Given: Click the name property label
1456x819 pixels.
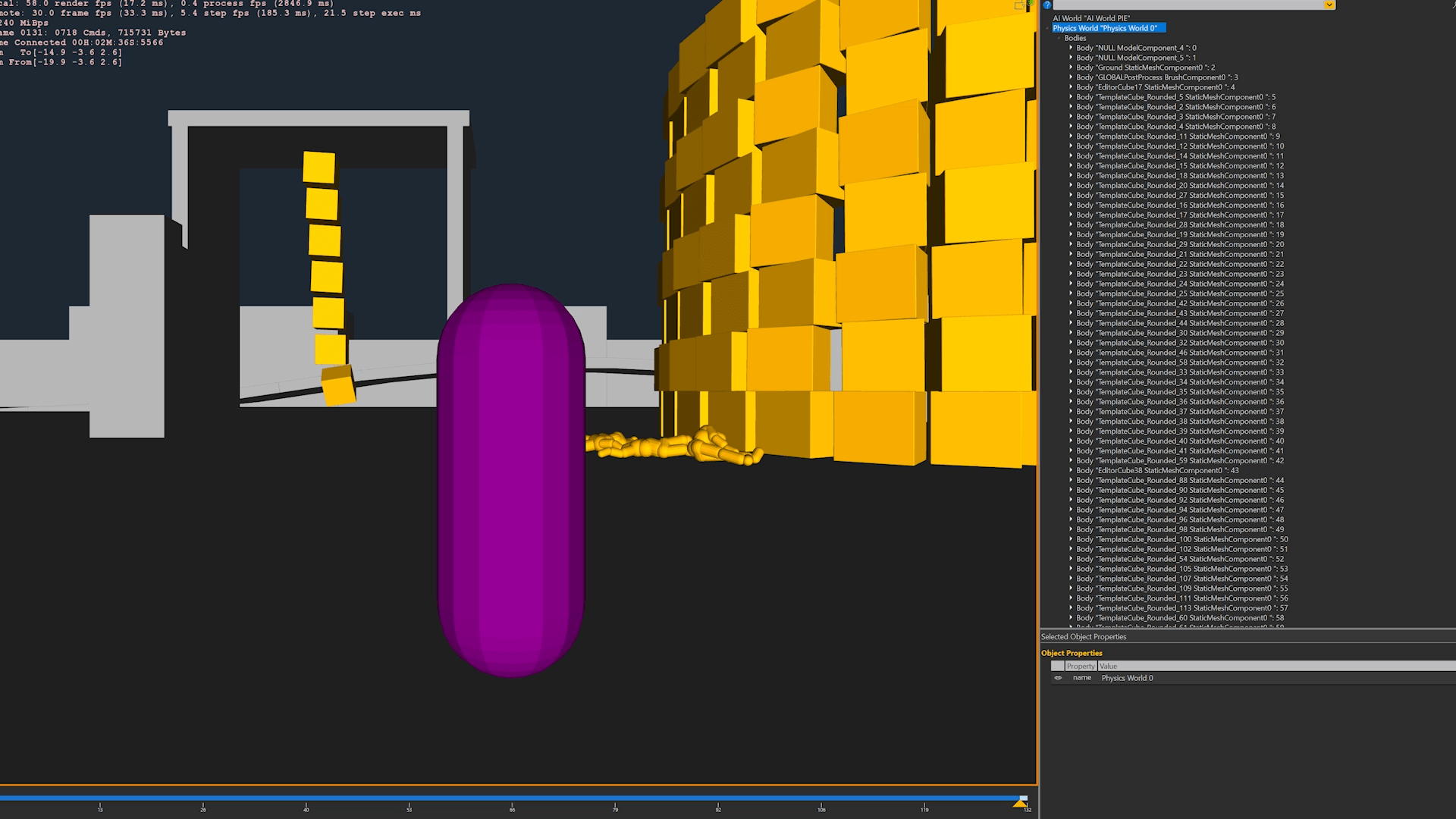Looking at the screenshot, I should click(1082, 678).
